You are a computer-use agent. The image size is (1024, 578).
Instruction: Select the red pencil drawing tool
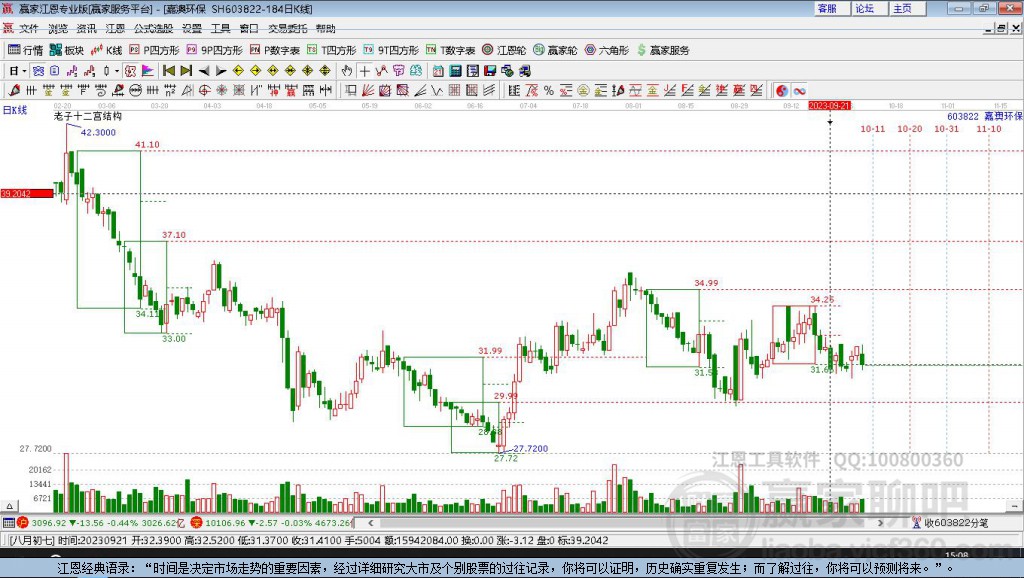[14, 91]
